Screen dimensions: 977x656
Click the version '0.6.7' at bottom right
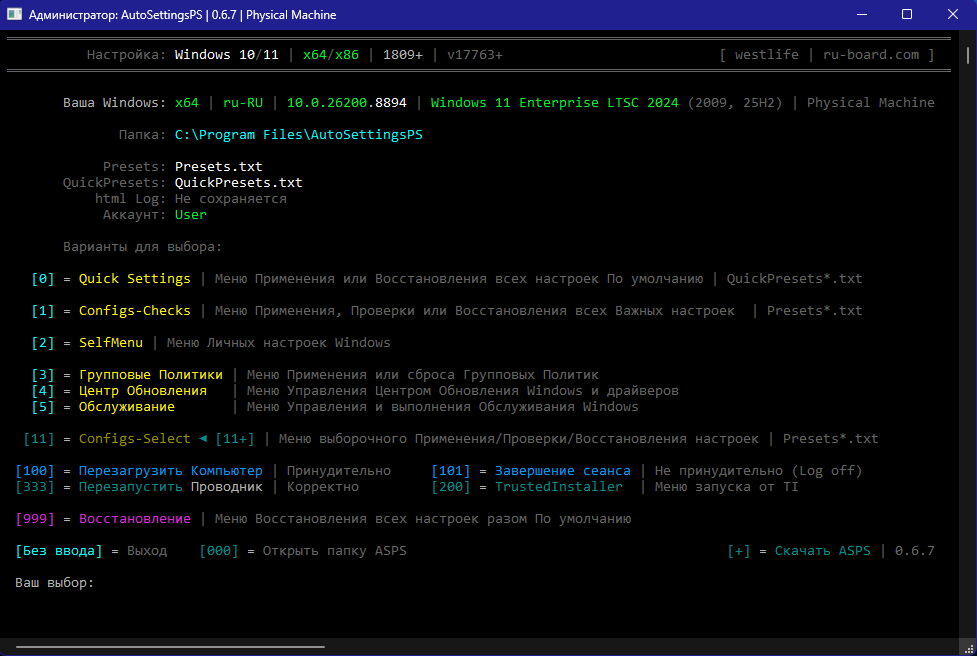(915, 551)
